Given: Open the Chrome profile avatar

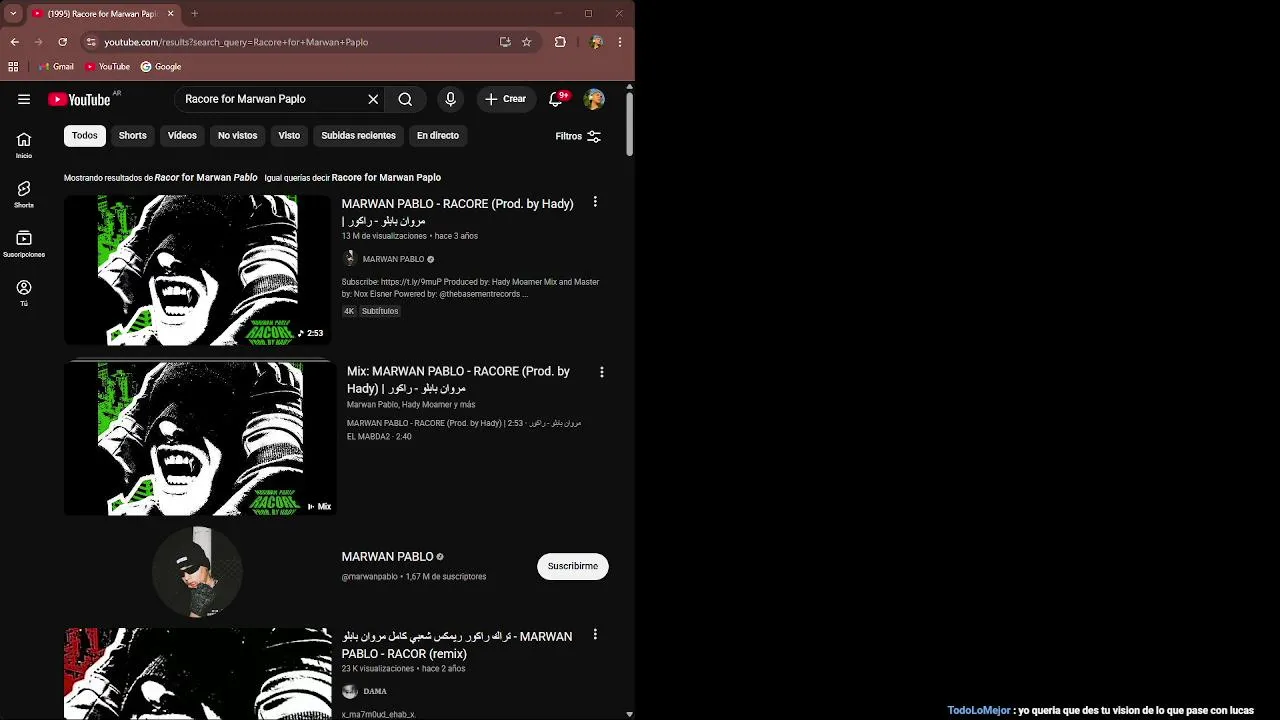Looking at the screenshot, I should [x=596, y=42].
